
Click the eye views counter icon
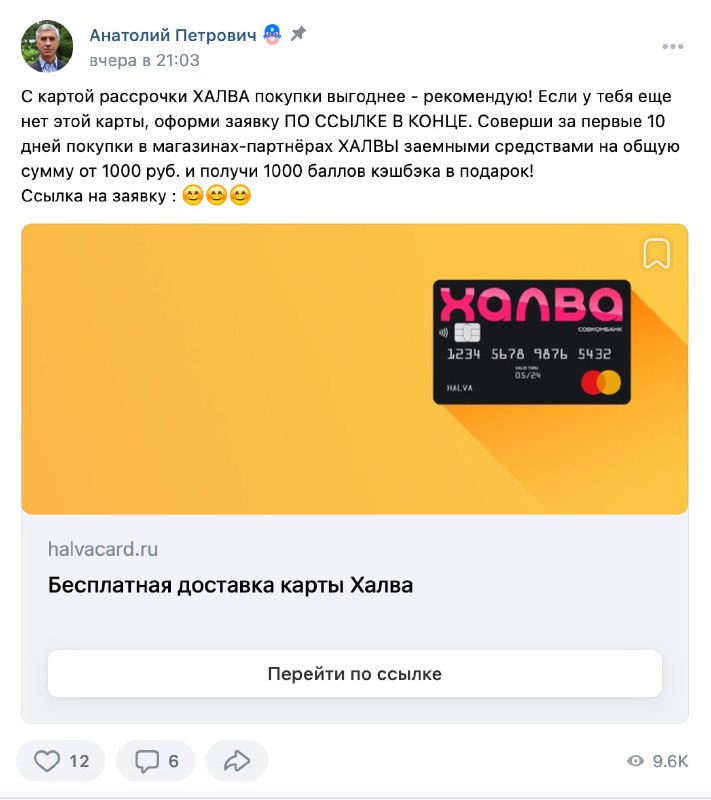635,761
